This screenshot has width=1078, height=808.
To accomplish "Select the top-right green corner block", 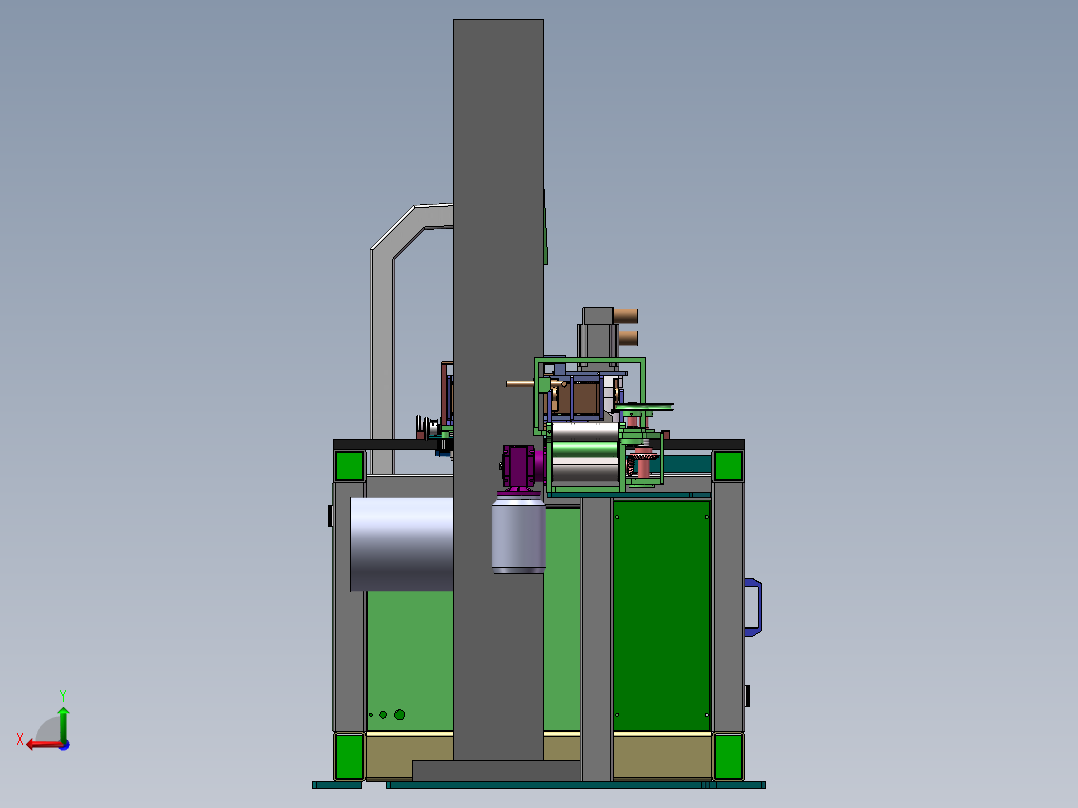I will pyautogui.click(x=728, y=466).
